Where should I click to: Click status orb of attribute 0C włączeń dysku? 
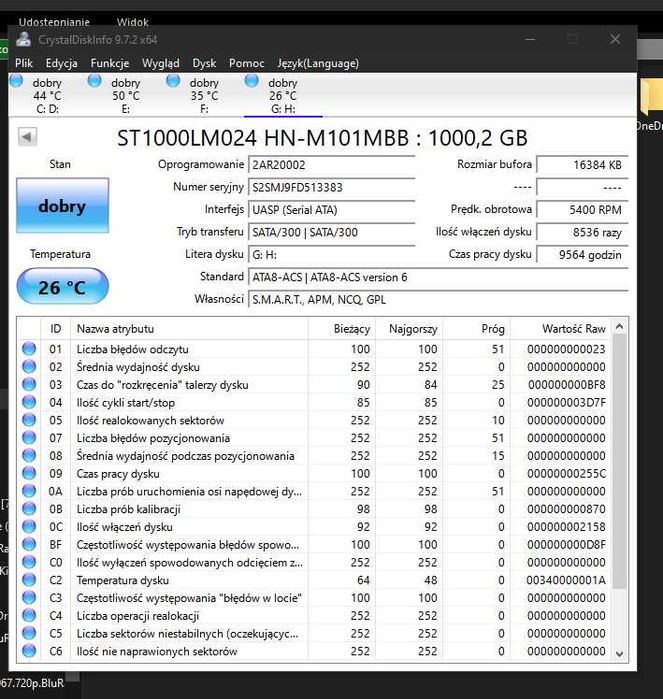tap(29, 526)
